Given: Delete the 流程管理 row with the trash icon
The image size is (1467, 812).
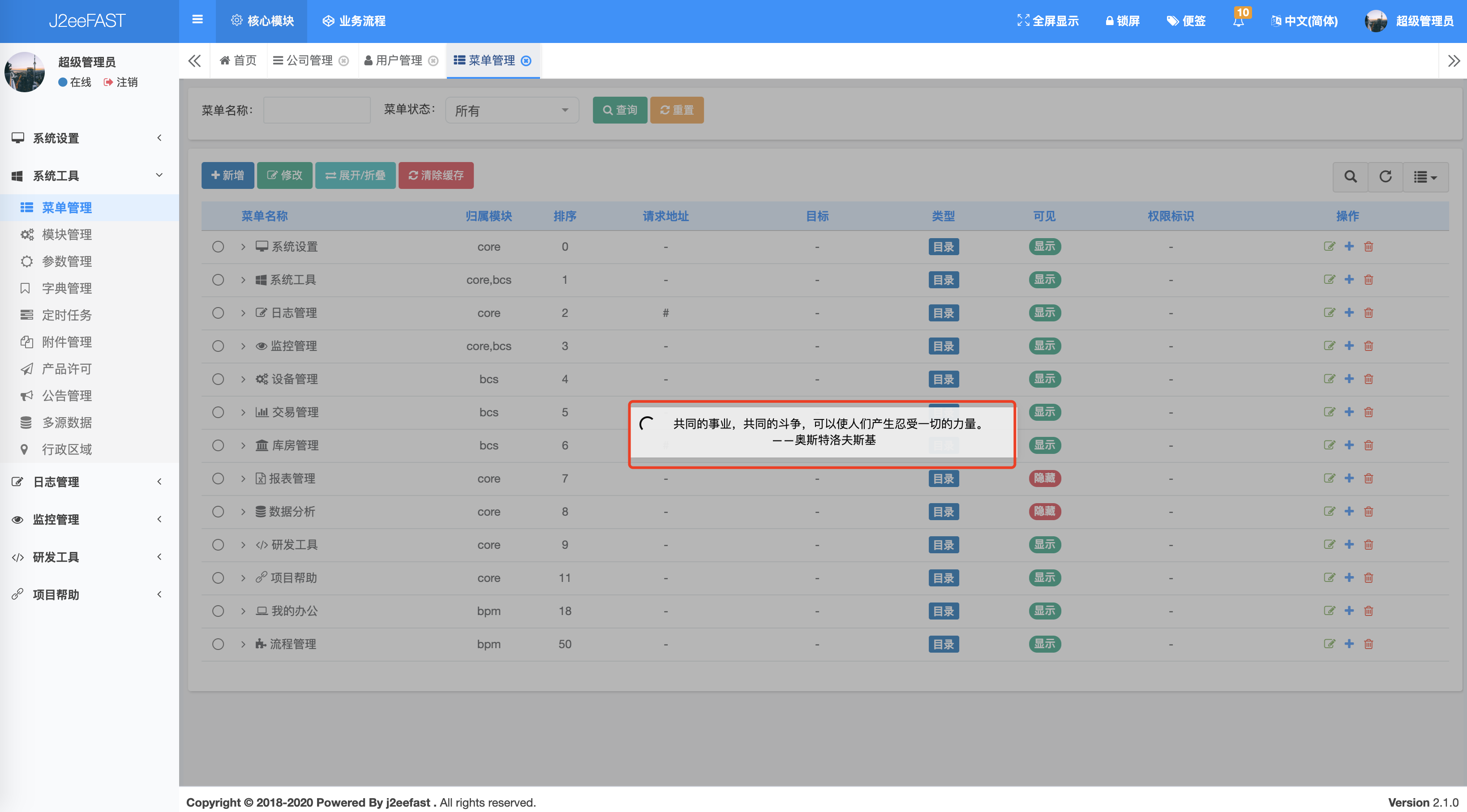Looking at the screenshot, I should click(1368, 644).
